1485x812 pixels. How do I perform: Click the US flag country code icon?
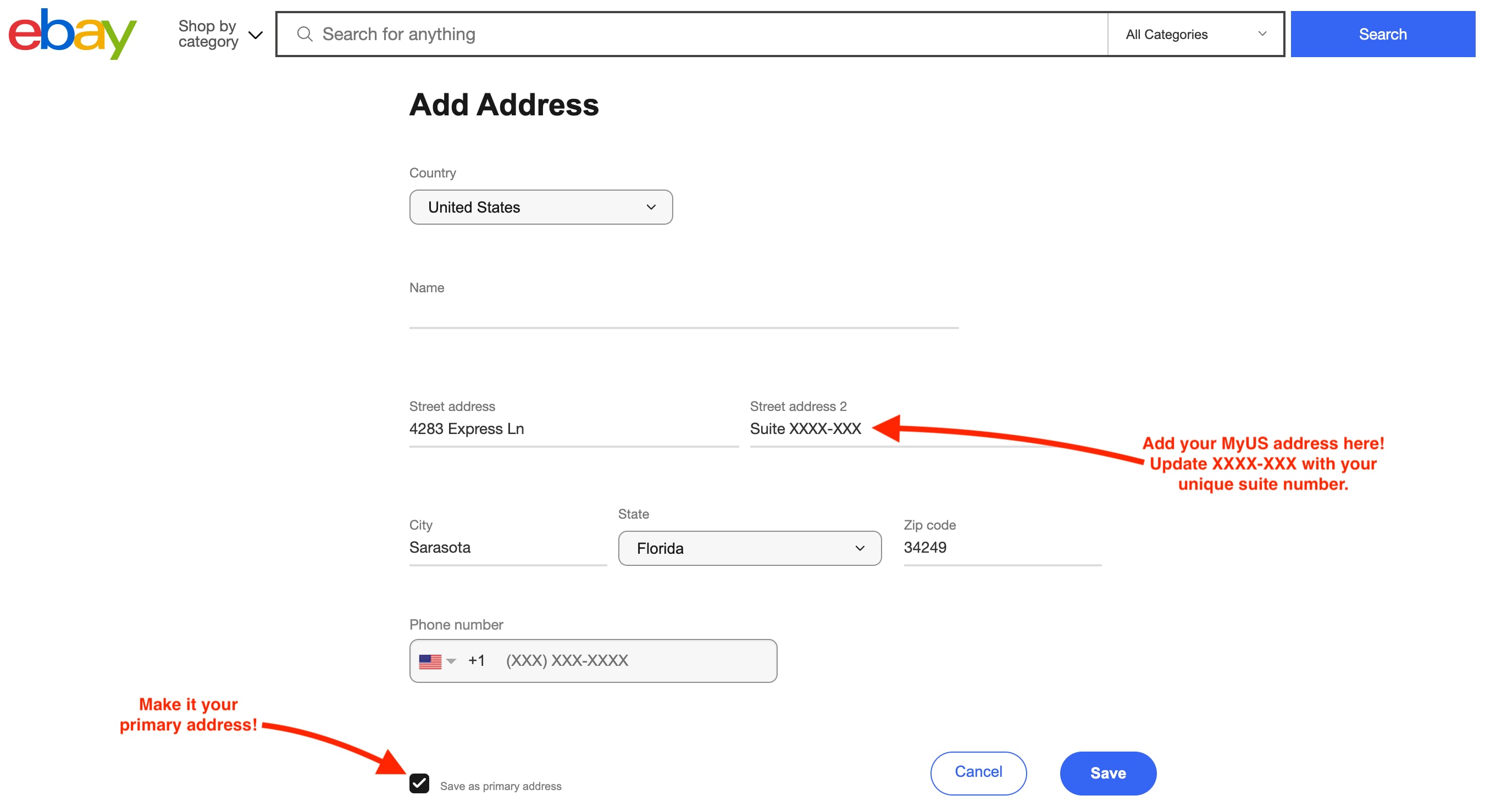coord(430,661)
